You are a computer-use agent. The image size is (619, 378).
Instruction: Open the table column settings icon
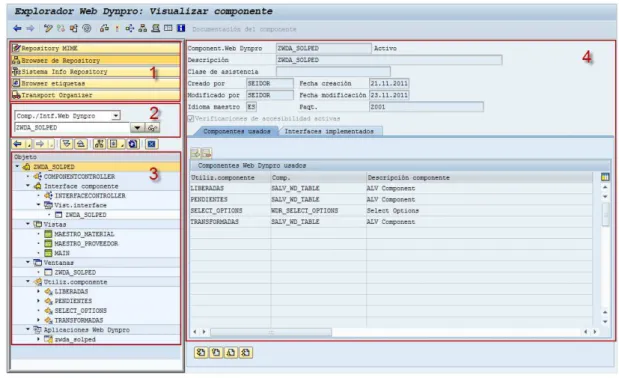[605, 177]
